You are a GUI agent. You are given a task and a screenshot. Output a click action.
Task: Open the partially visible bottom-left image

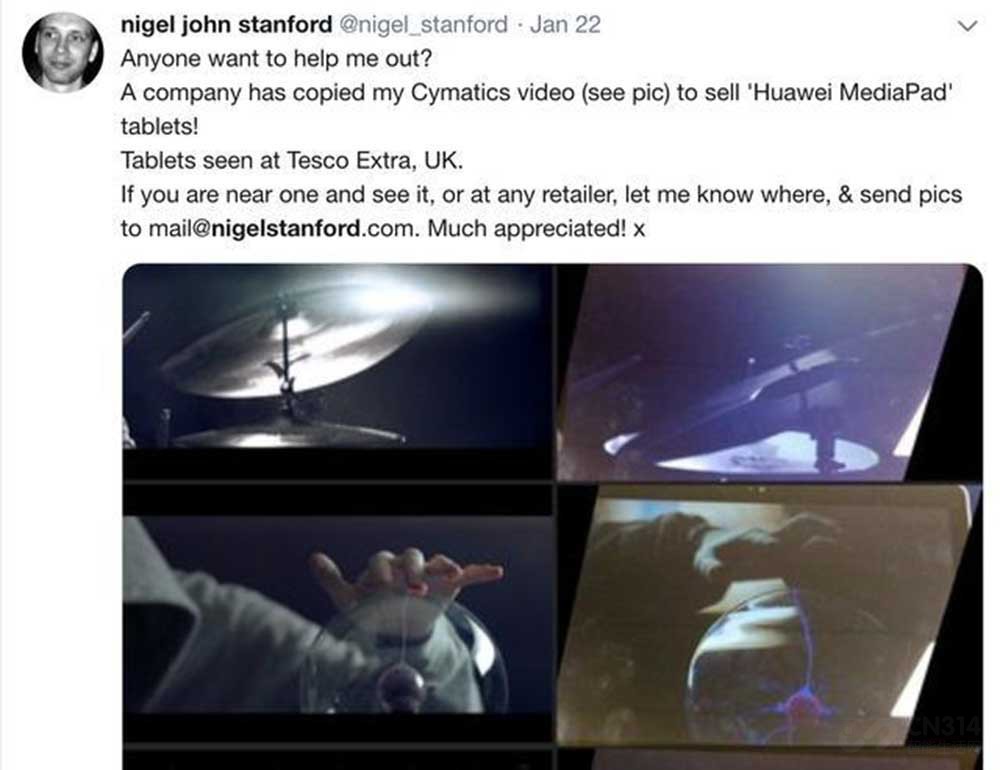(337, 759)
